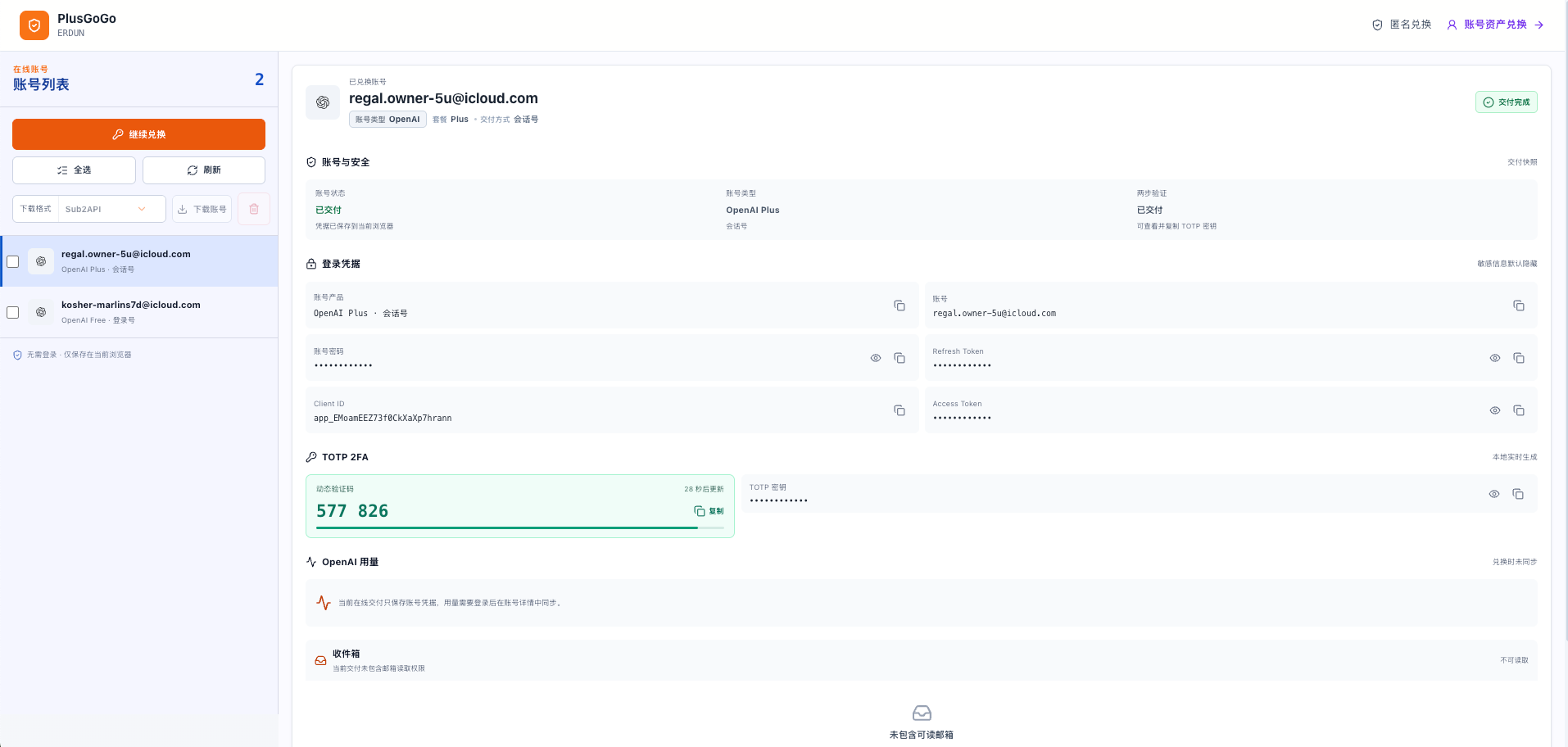Click the regal.owner-5u@icloud.com page title
The width and height of the screenshot is (1568, 747).
click(x=443, y=98)
